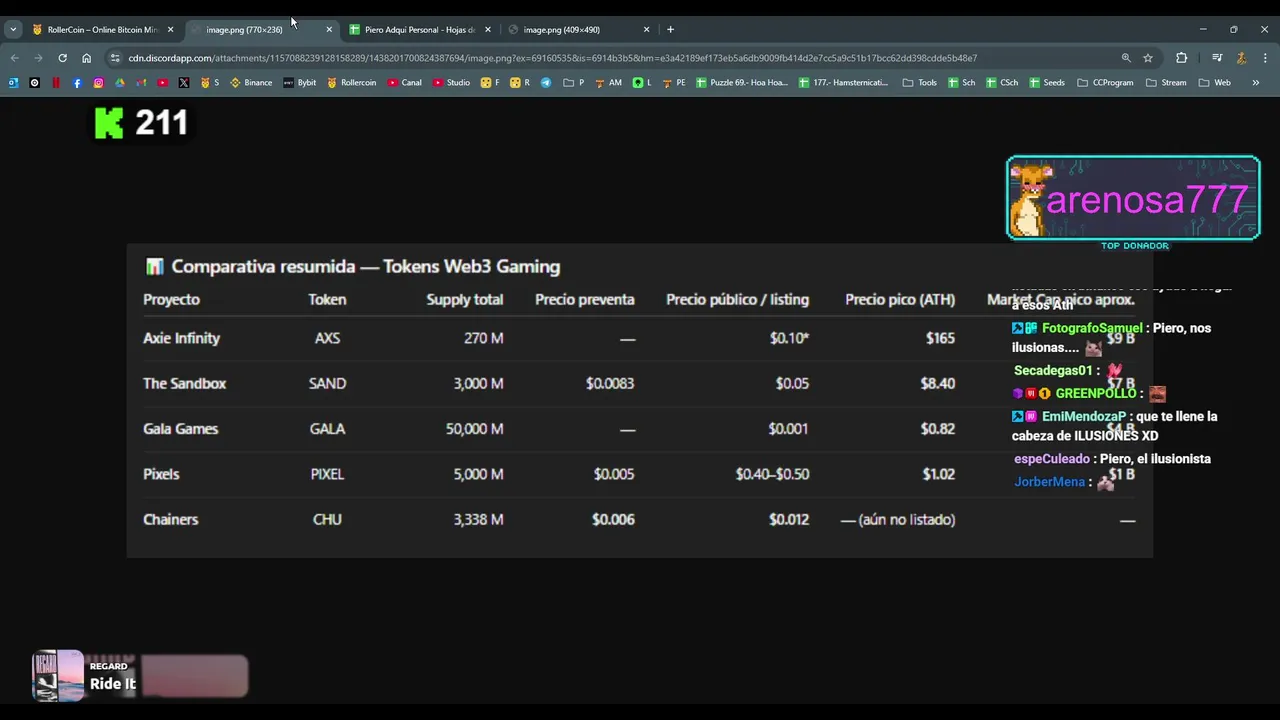This screenshot has height=720, width=1280.
Task: Click the $165 ATH price value
Action: tap(940, 338)
